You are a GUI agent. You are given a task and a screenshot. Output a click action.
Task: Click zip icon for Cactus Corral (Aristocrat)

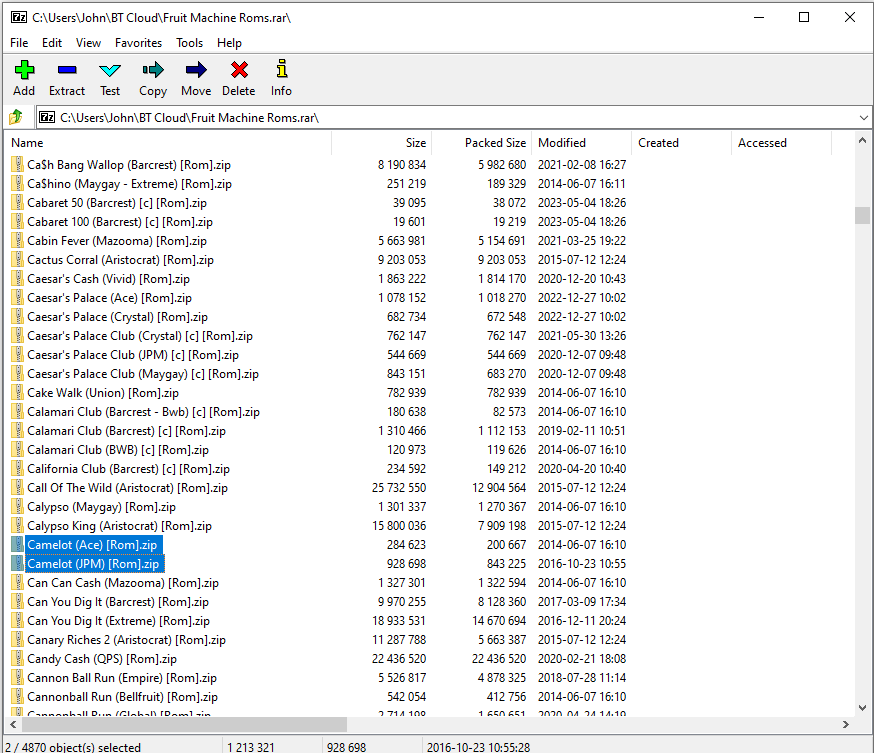[18, 260]
